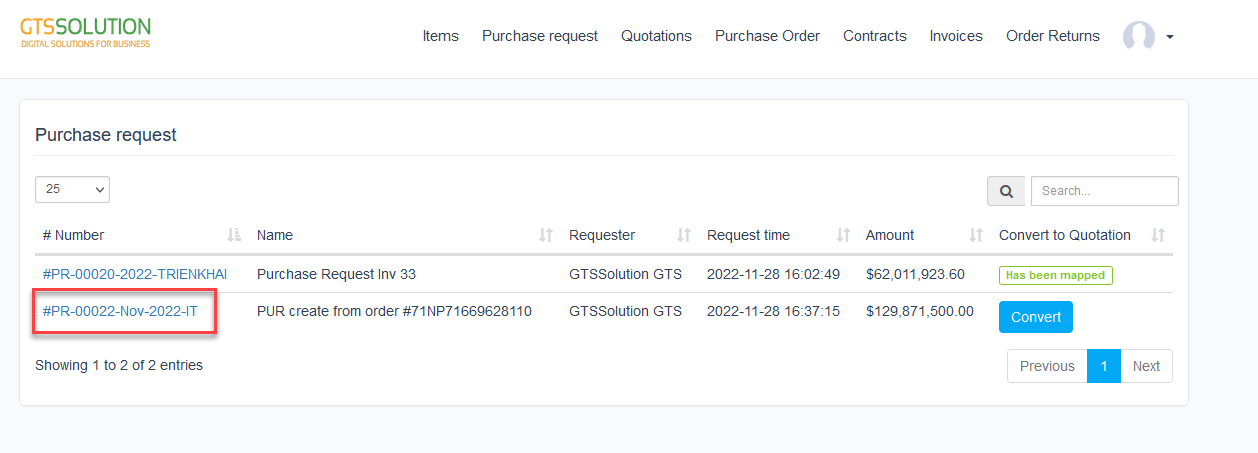Viewport: 1258px width, 453px height.
Task: Sort by Convert to Quotation arrows
Action: tap(1158, 235)
